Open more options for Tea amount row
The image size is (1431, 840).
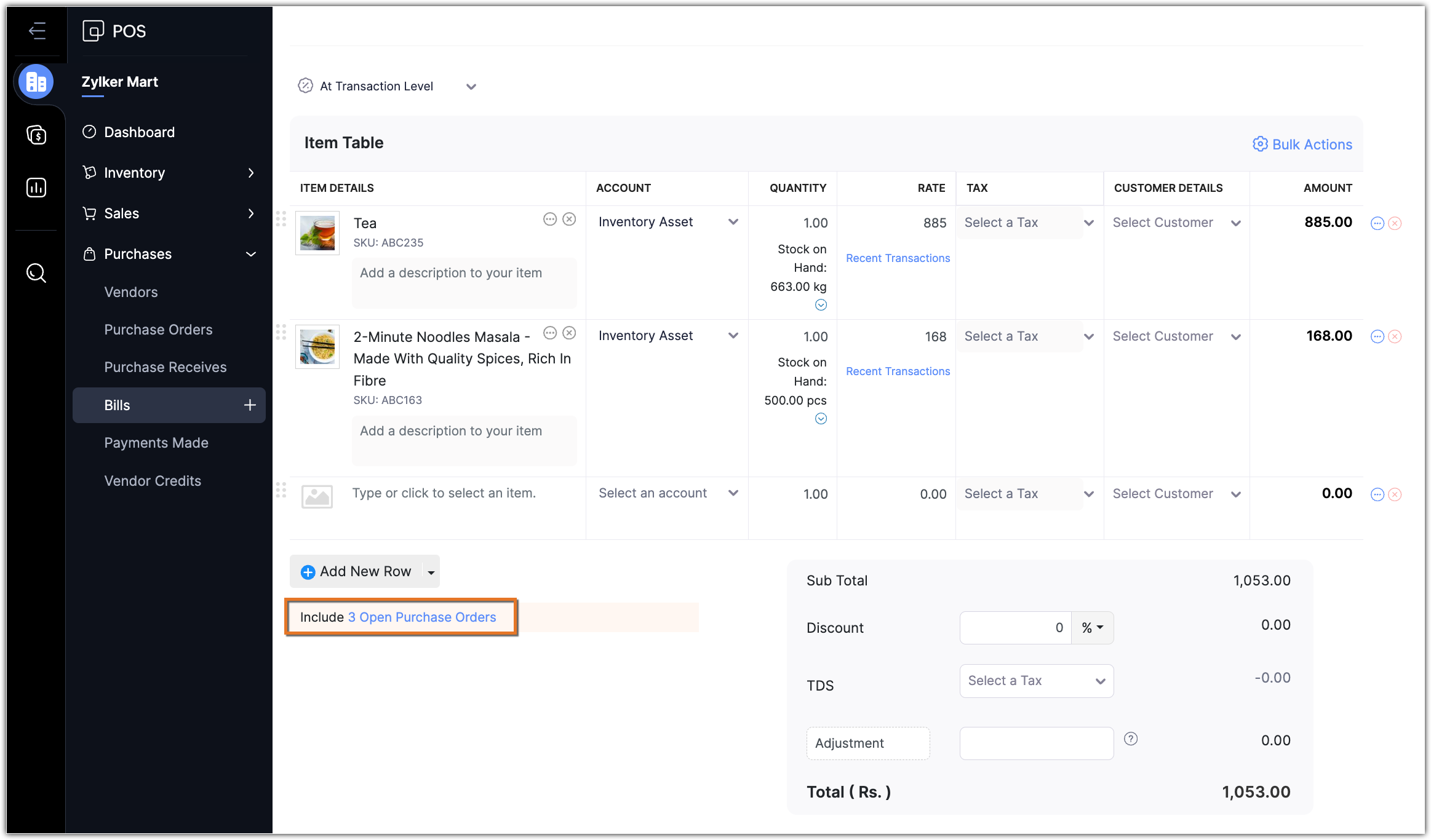(1377, 223)
